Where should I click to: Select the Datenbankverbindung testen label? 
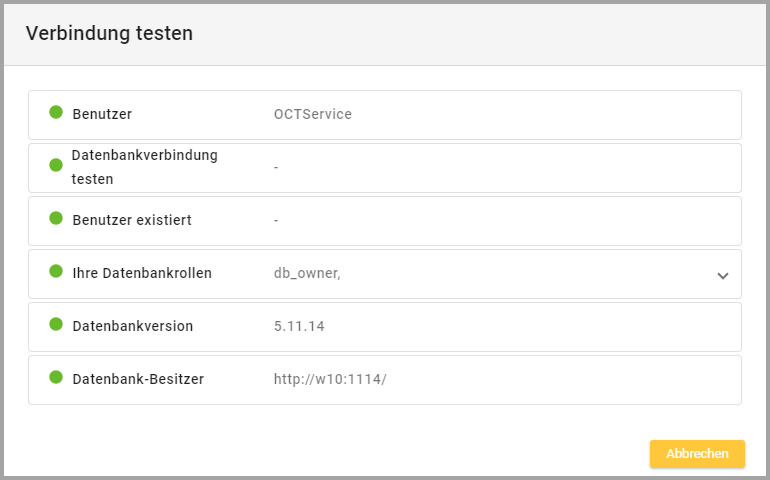144,168
